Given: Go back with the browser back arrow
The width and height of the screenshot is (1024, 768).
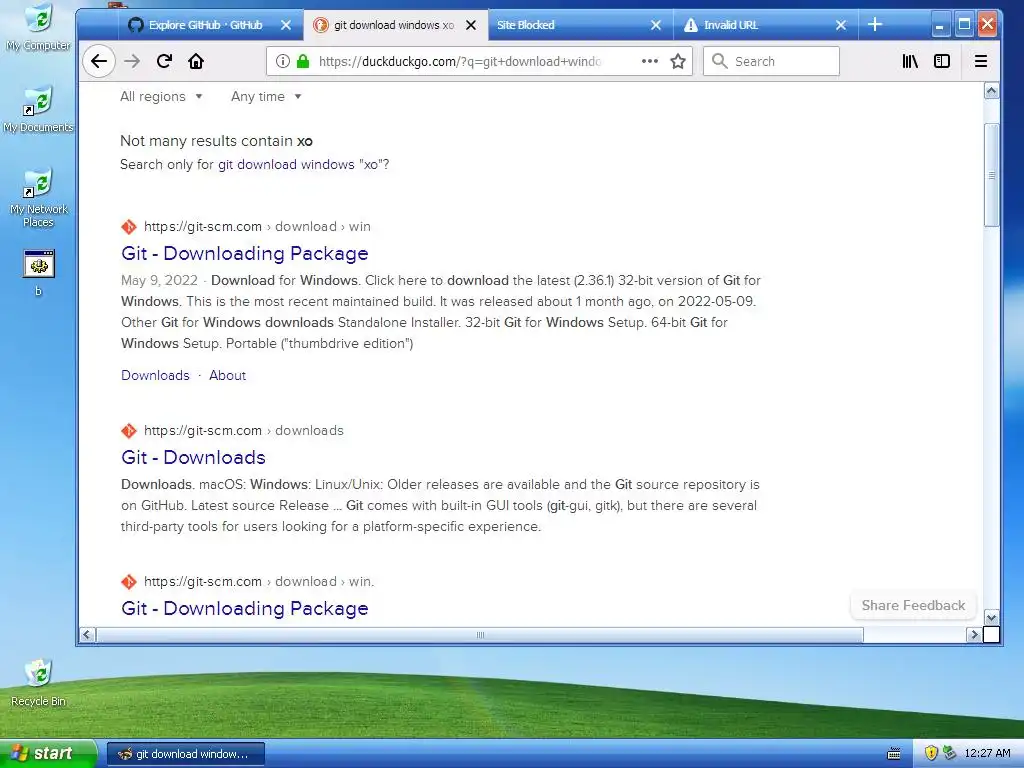Looking at the screenshot, I should (x=99, y=61).
